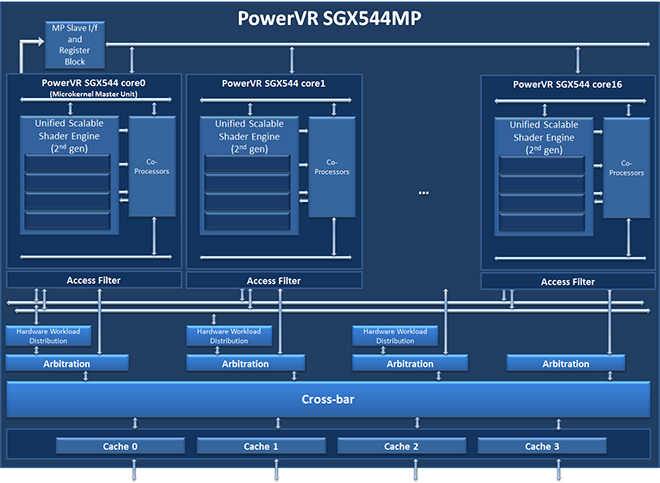Click the PowerVR SGX544 core16 heading

pyautogui.click(x=567, y=84)
